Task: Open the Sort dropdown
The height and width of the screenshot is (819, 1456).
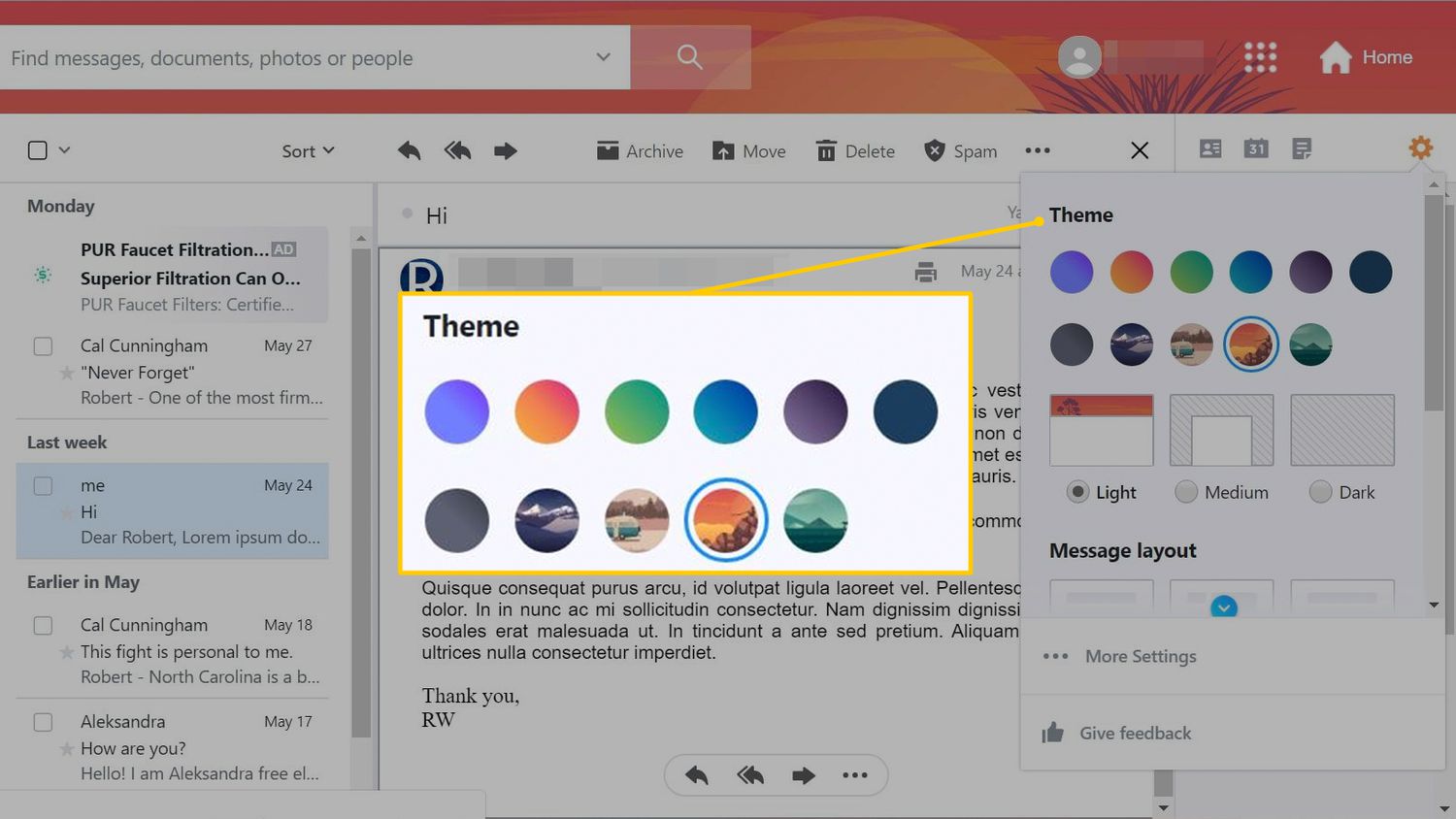Action: click(308, 151)
